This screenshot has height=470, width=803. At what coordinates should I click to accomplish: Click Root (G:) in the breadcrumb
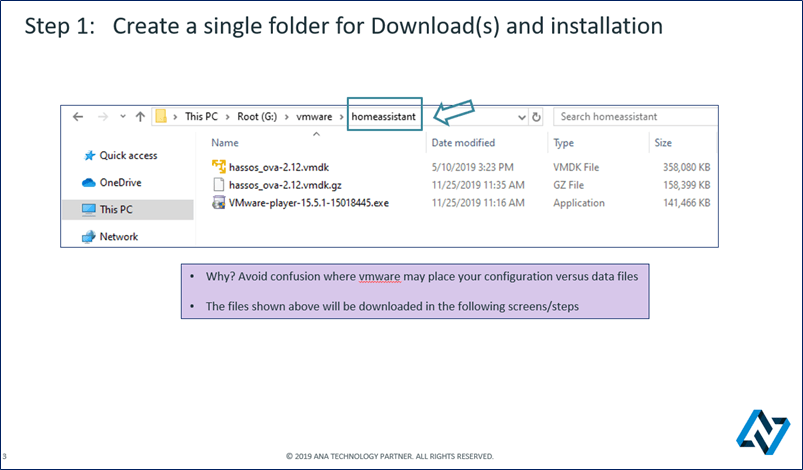260,117
